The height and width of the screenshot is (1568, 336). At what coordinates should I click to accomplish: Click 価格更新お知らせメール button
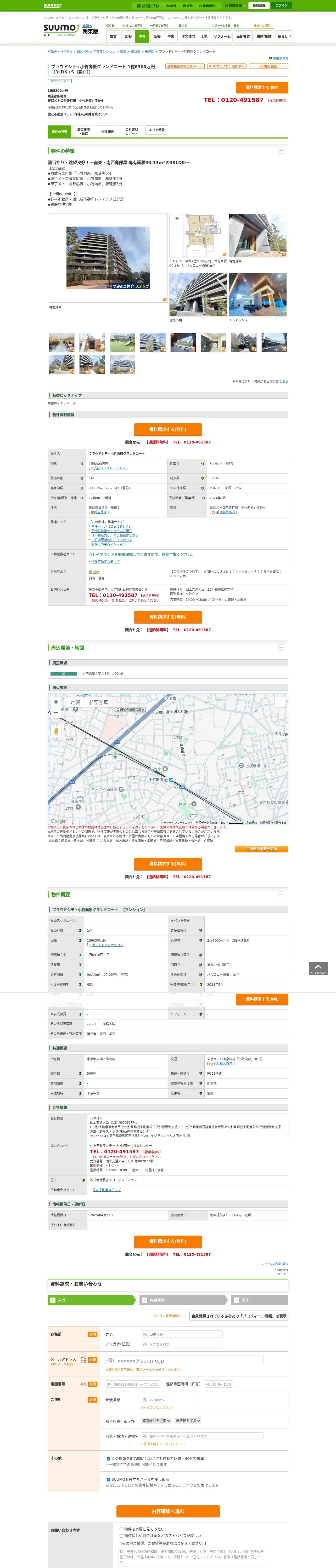185,66
